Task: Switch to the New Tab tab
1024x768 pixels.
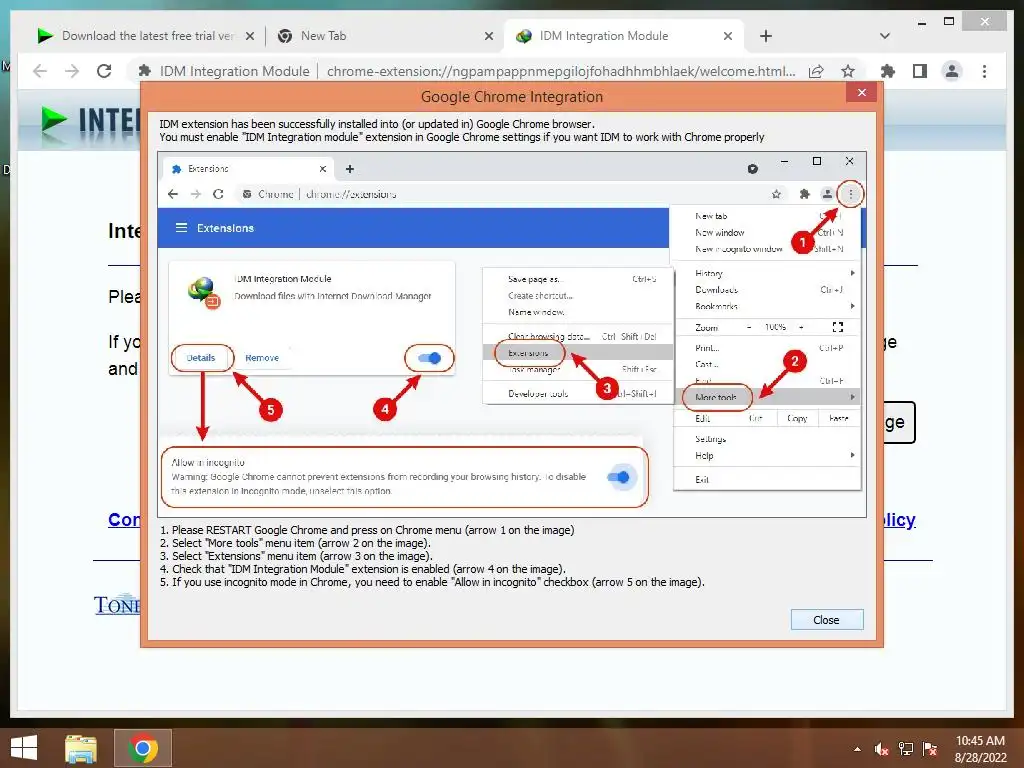Action: (x=323, y=36)
